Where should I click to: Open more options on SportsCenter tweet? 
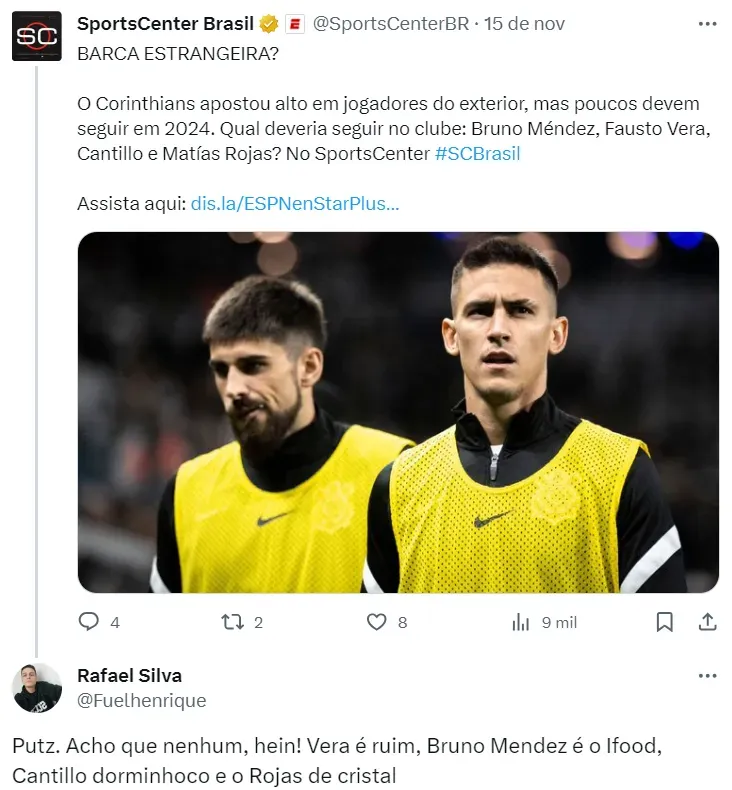pos(708,23)
